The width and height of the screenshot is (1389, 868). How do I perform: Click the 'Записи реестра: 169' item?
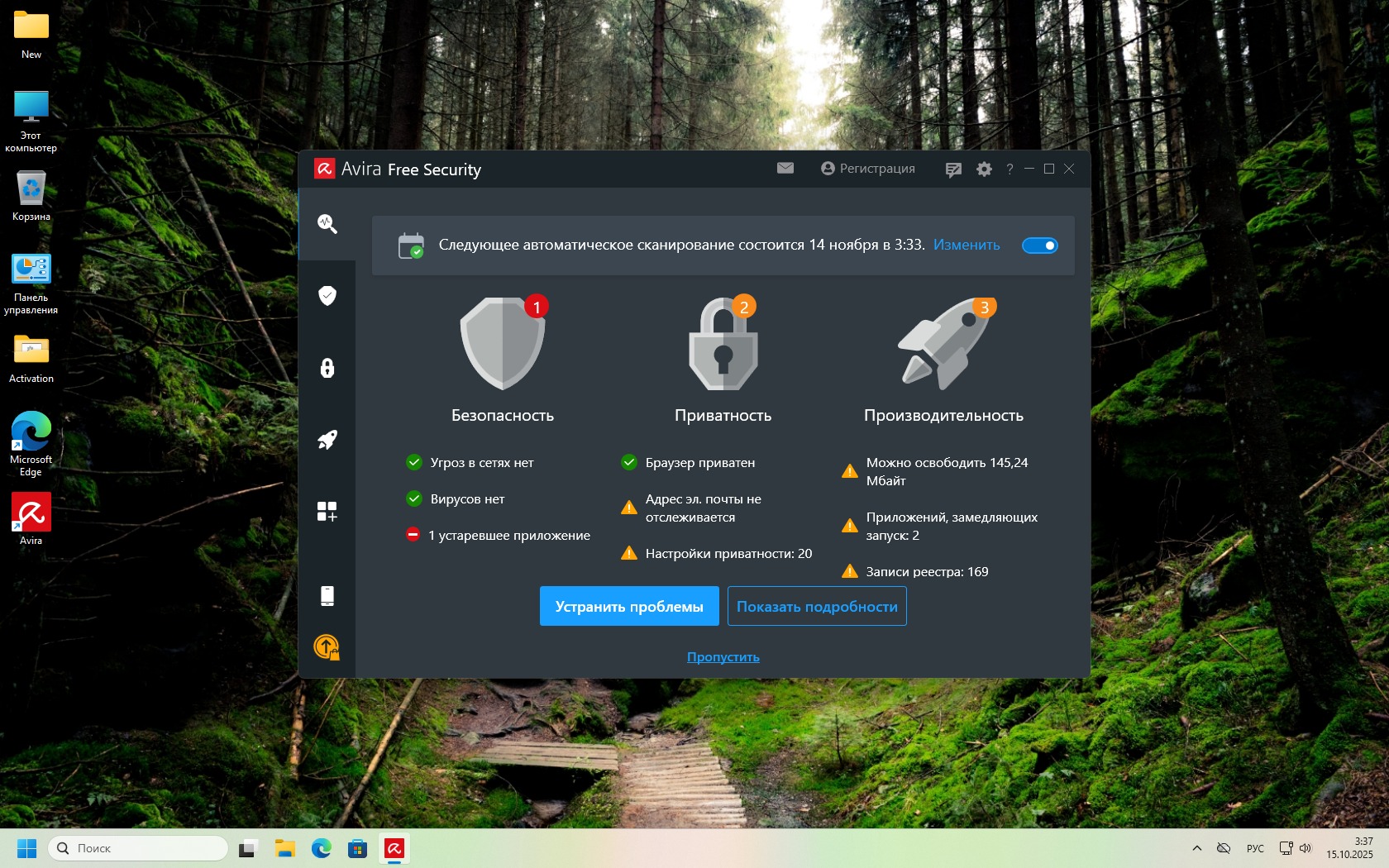click(915, 572)
